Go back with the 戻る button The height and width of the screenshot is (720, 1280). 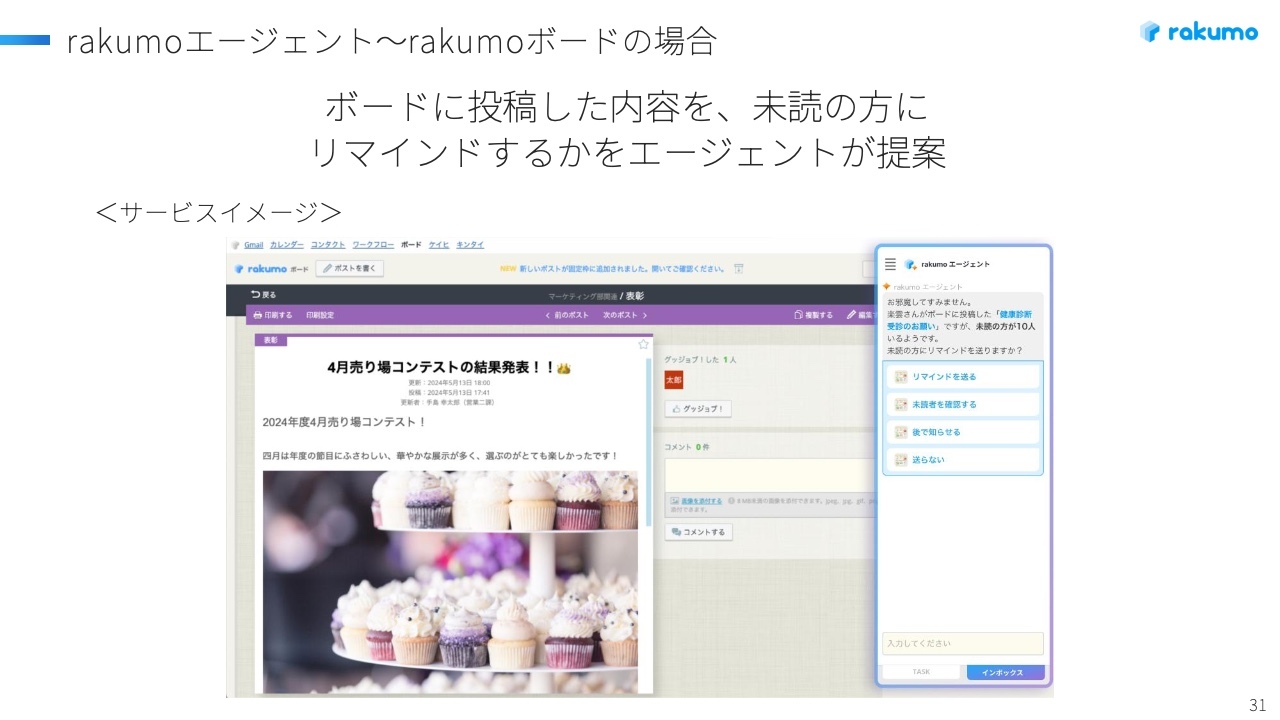(x=264, y=294)
